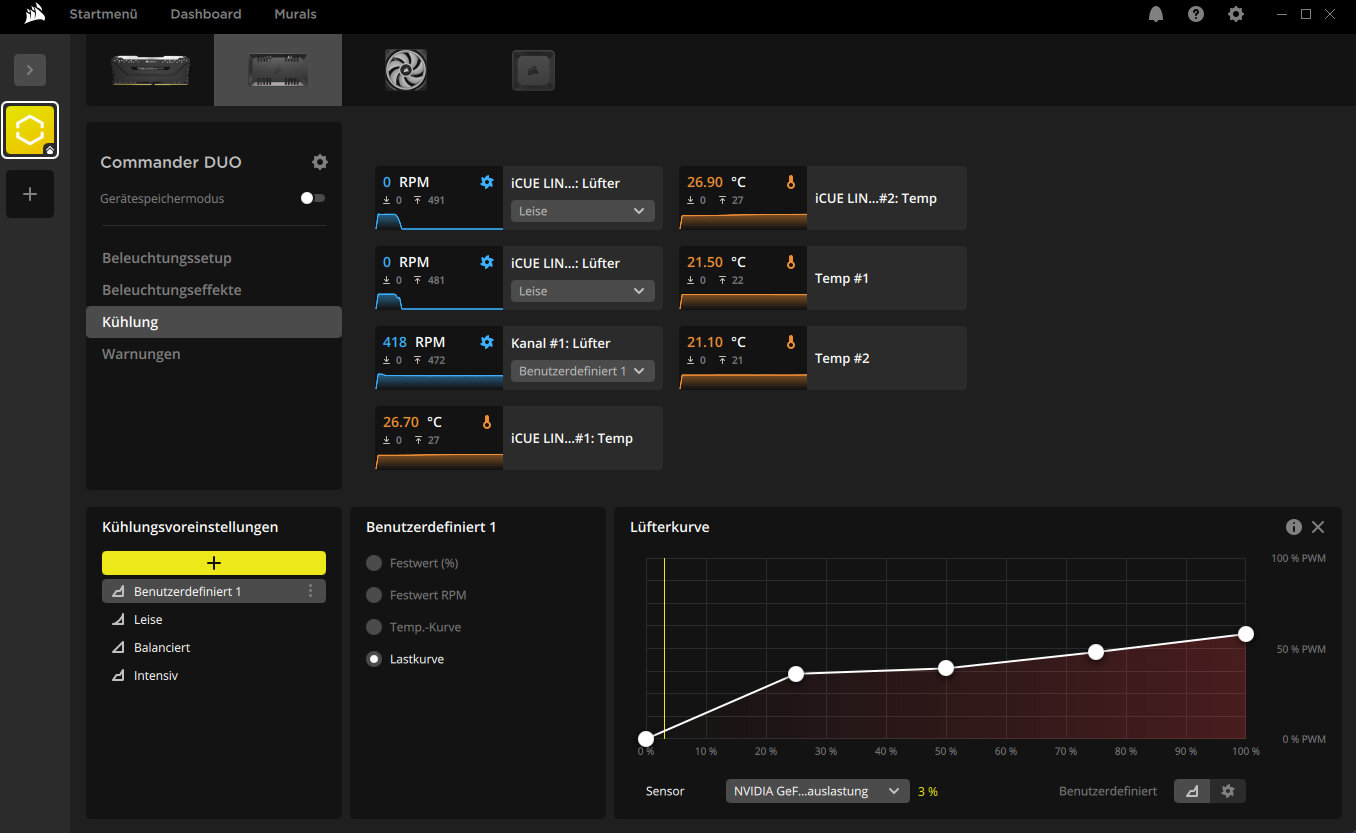This screenshot has width=1356, height=833.
Task: Open the Dashboard menu
Action: [x=206, y=14]
